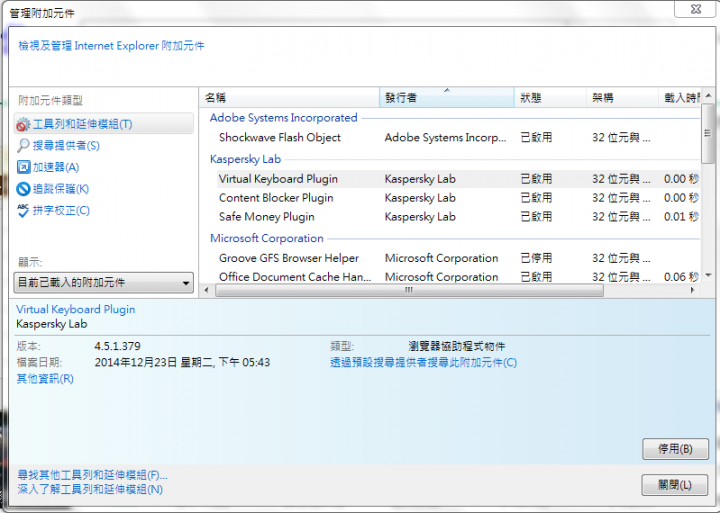
Task: Select 搜尋提供者(S) add-on type
Action: 66,146
